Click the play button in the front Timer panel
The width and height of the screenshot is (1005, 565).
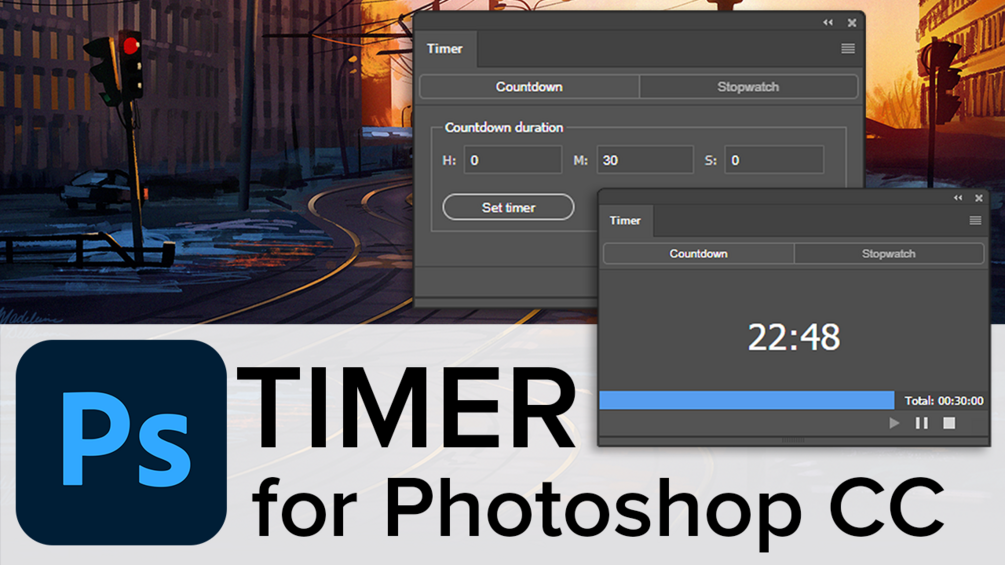894,423
